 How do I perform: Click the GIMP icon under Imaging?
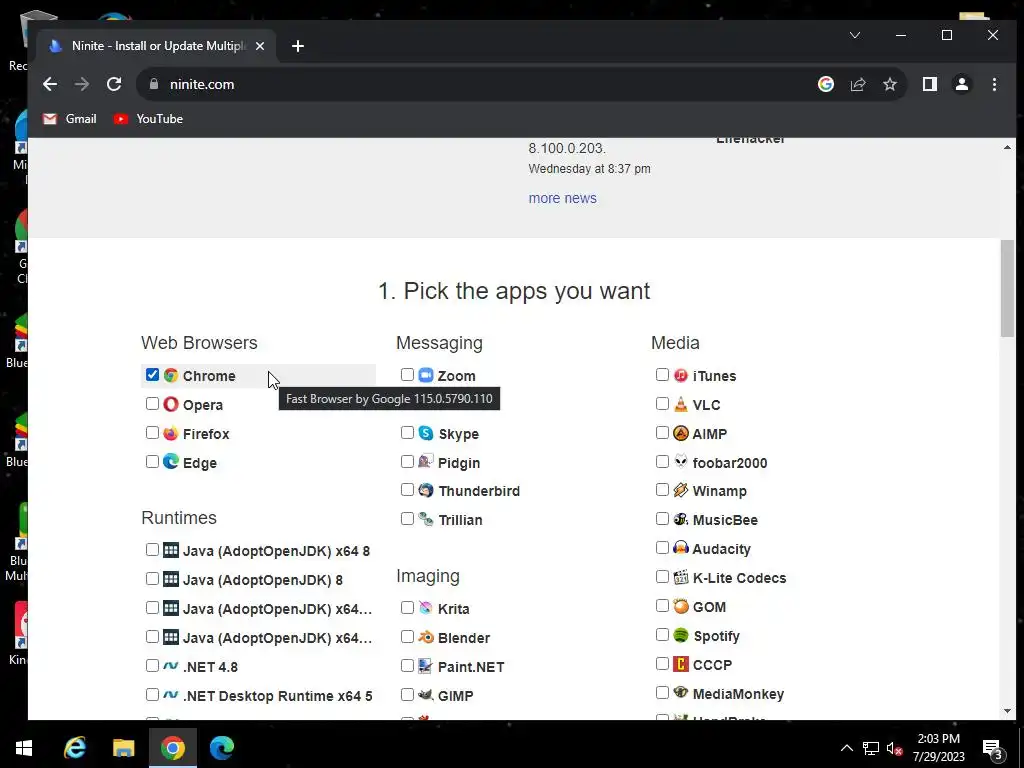(426, 695)
